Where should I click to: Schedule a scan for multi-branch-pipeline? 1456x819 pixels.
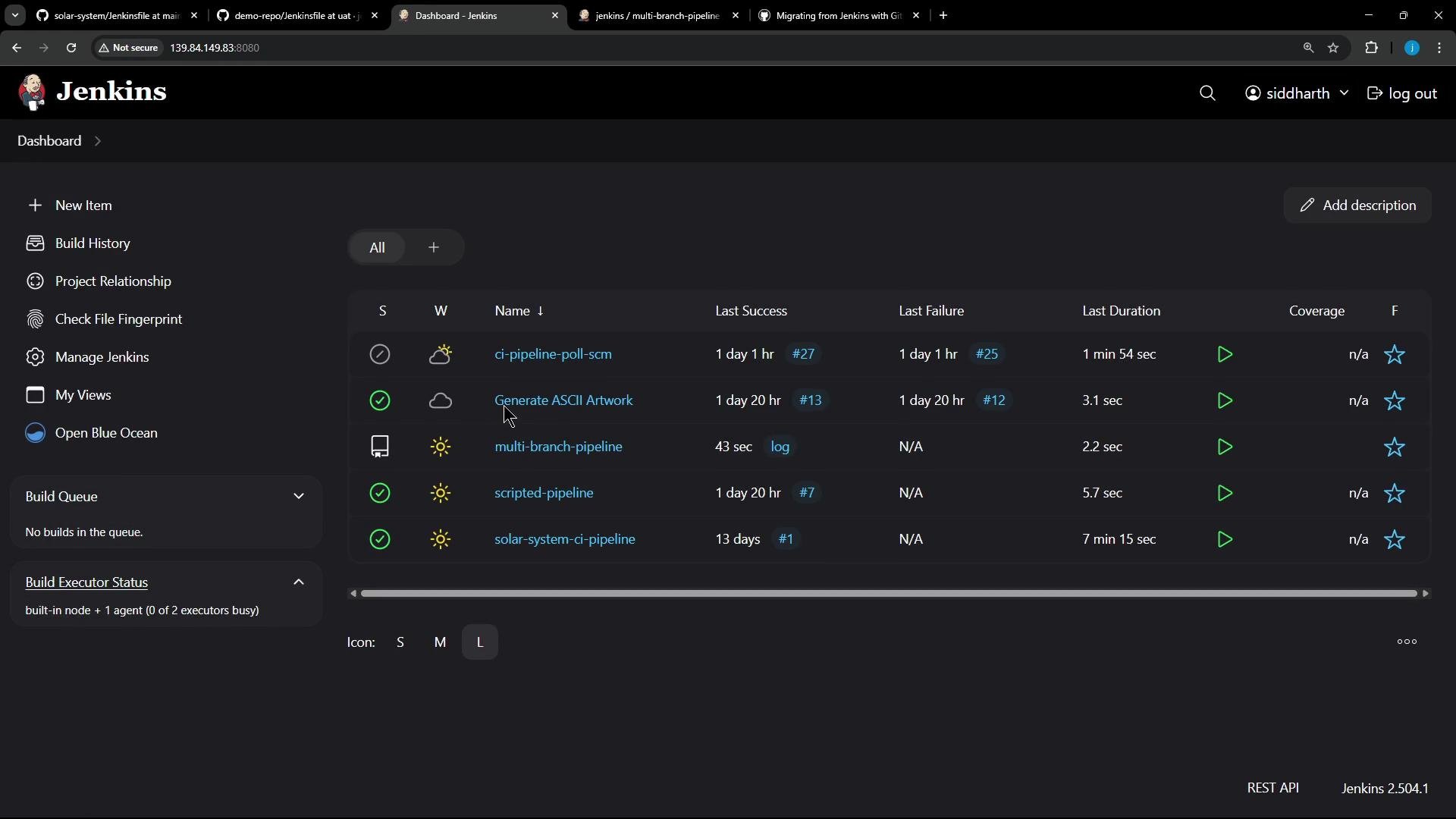click(x=1225, y=447)
